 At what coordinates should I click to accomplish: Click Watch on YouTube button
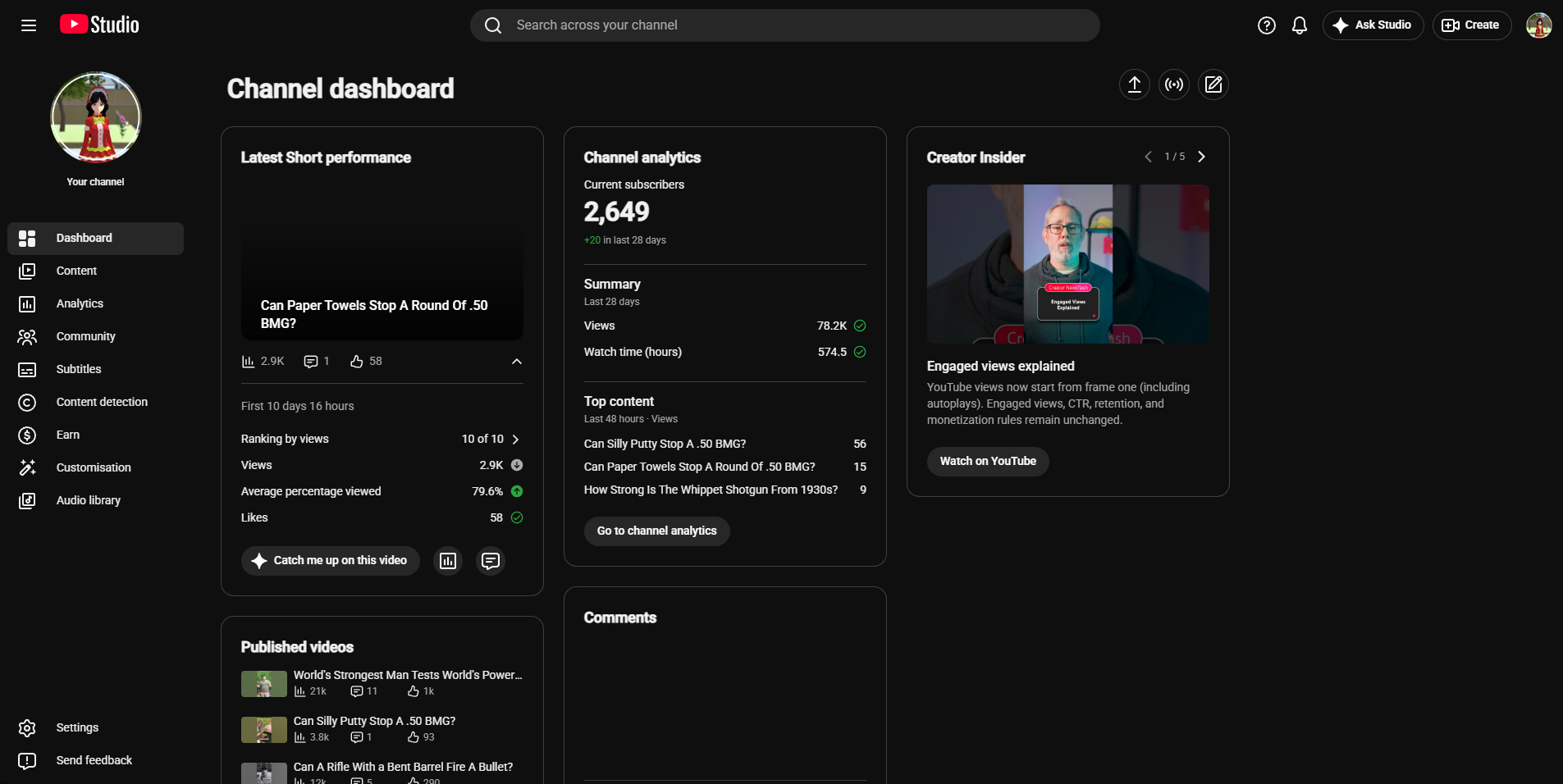click(988, 462)
